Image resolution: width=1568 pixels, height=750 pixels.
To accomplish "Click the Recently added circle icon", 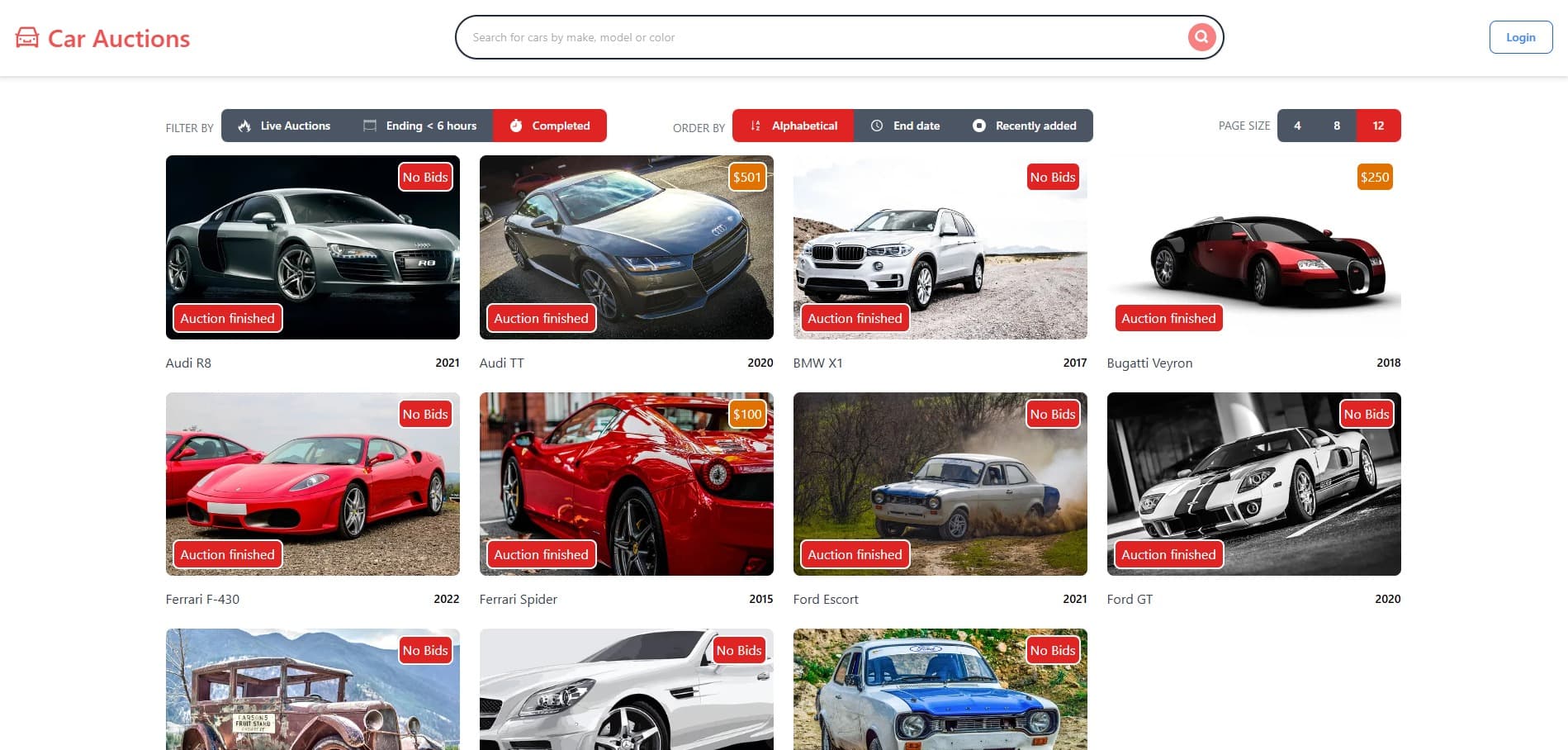I will [x=979, y=126].
